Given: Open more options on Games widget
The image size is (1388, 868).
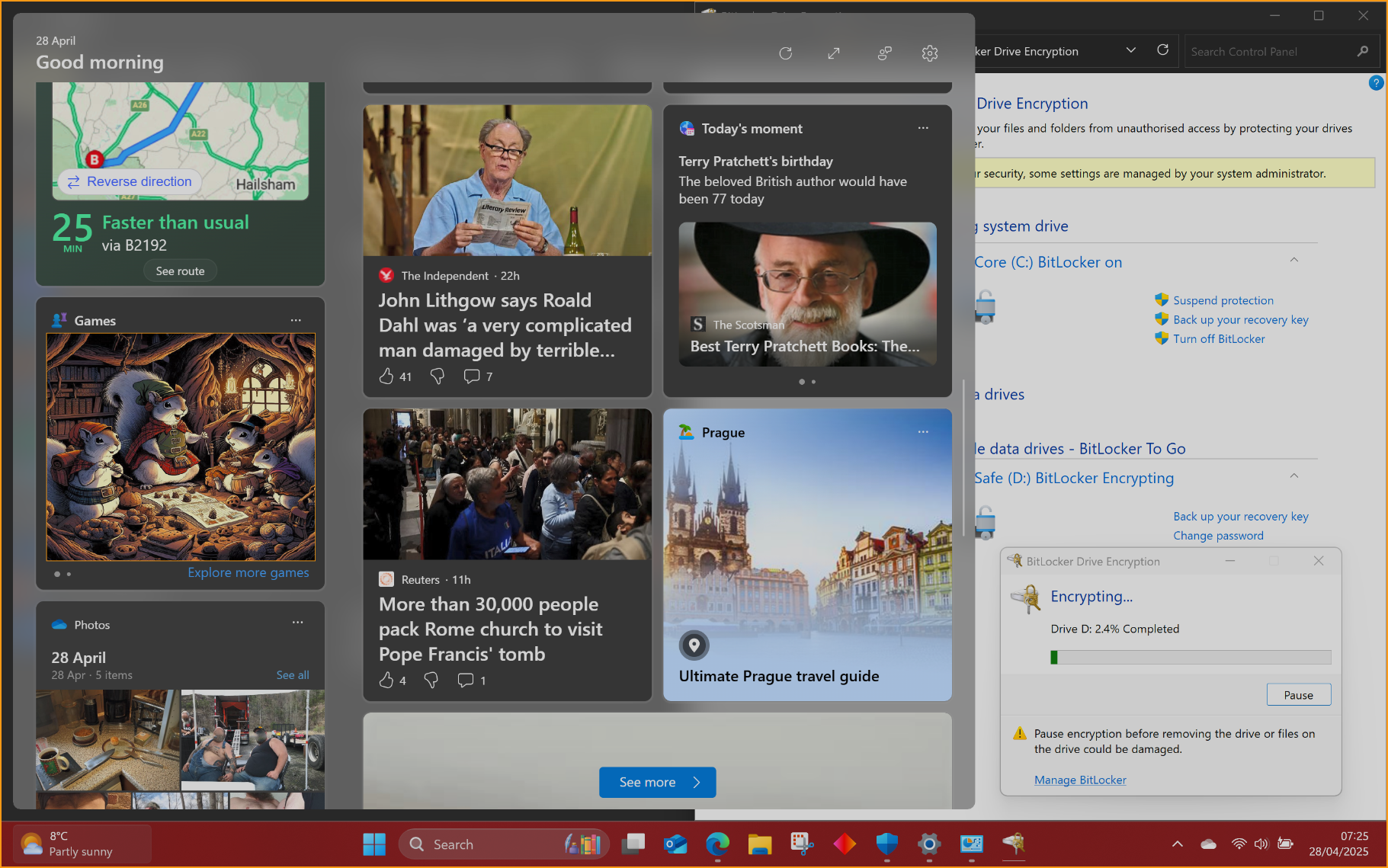Looking at the screenshot, I should [x=296, y=320].
